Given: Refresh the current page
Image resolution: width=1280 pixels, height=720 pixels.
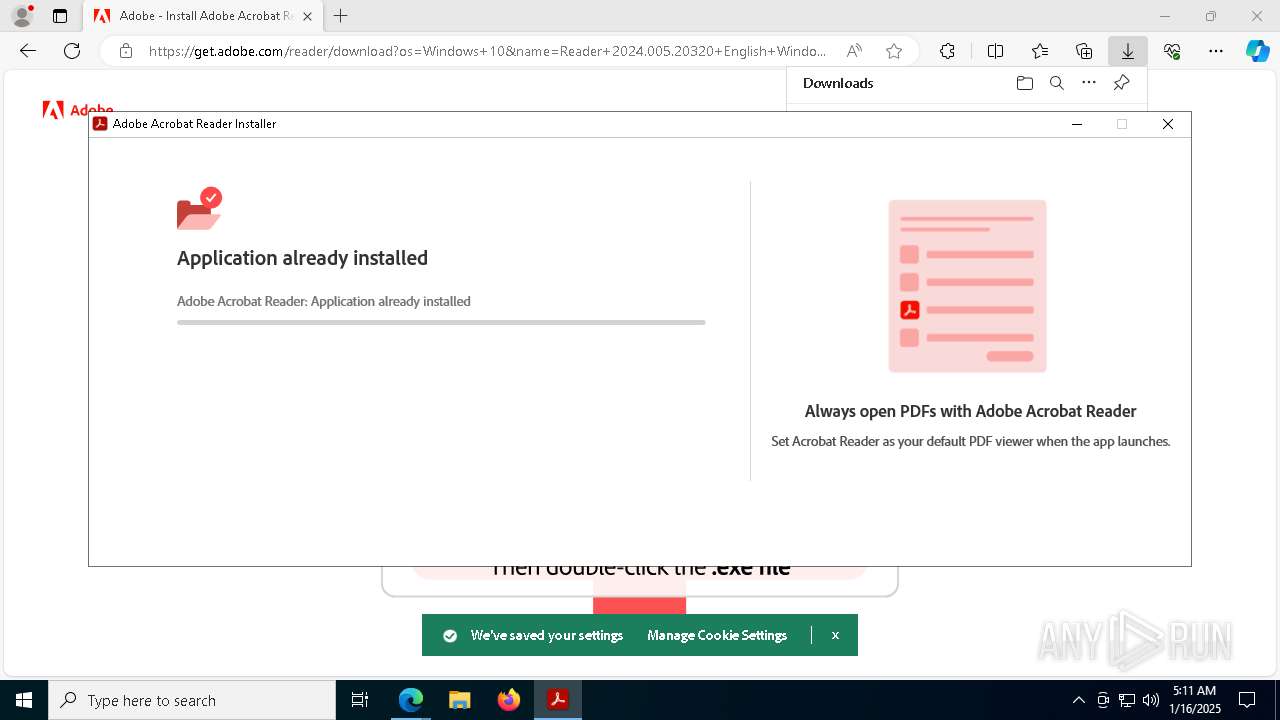Looking at the screenshot, I should (72, 51).
